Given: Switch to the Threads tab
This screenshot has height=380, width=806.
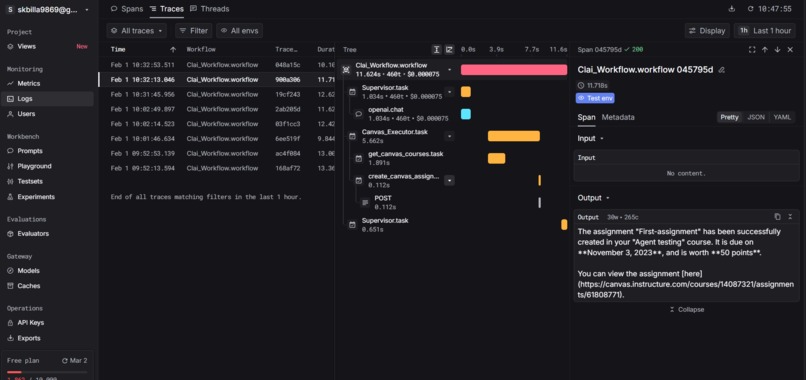Looking at the screenshot, I should (209, 9).
